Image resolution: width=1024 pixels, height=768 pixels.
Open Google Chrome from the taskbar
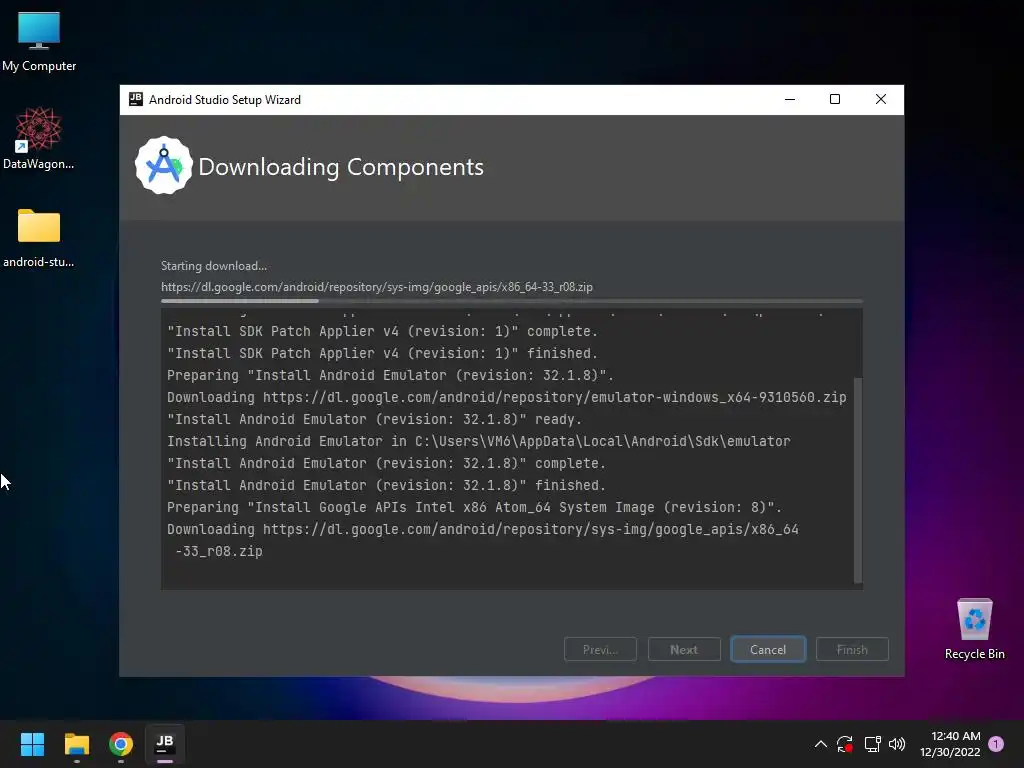tap(121, 744)
